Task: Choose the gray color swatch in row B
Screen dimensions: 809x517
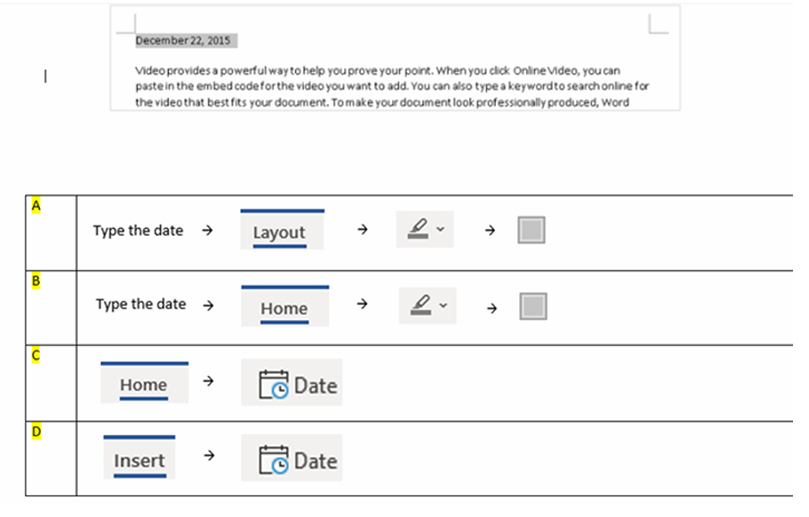Action: [533, 306]
